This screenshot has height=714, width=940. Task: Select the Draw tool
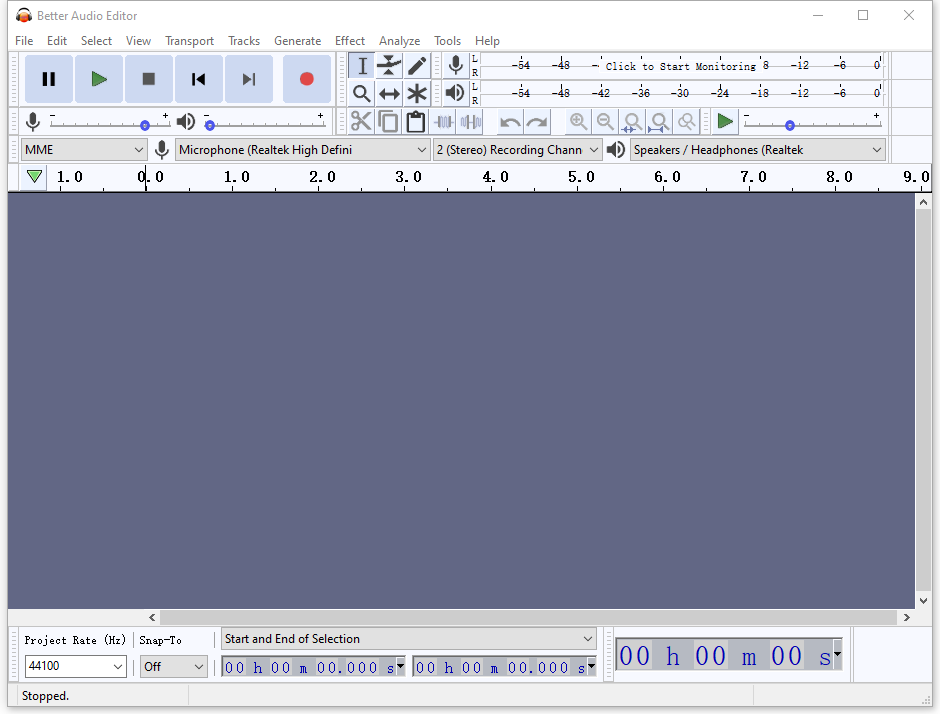417,65
